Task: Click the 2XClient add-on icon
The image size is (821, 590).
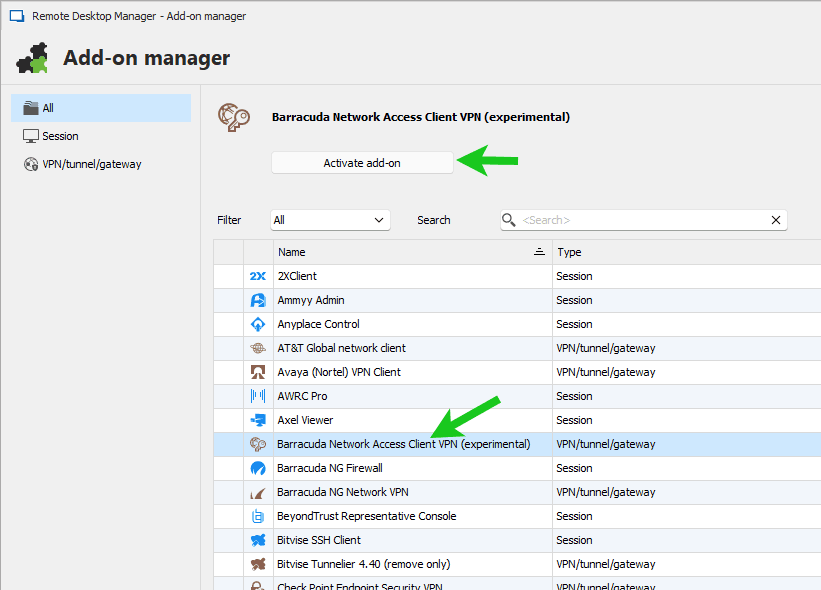Action: (257, 276)
